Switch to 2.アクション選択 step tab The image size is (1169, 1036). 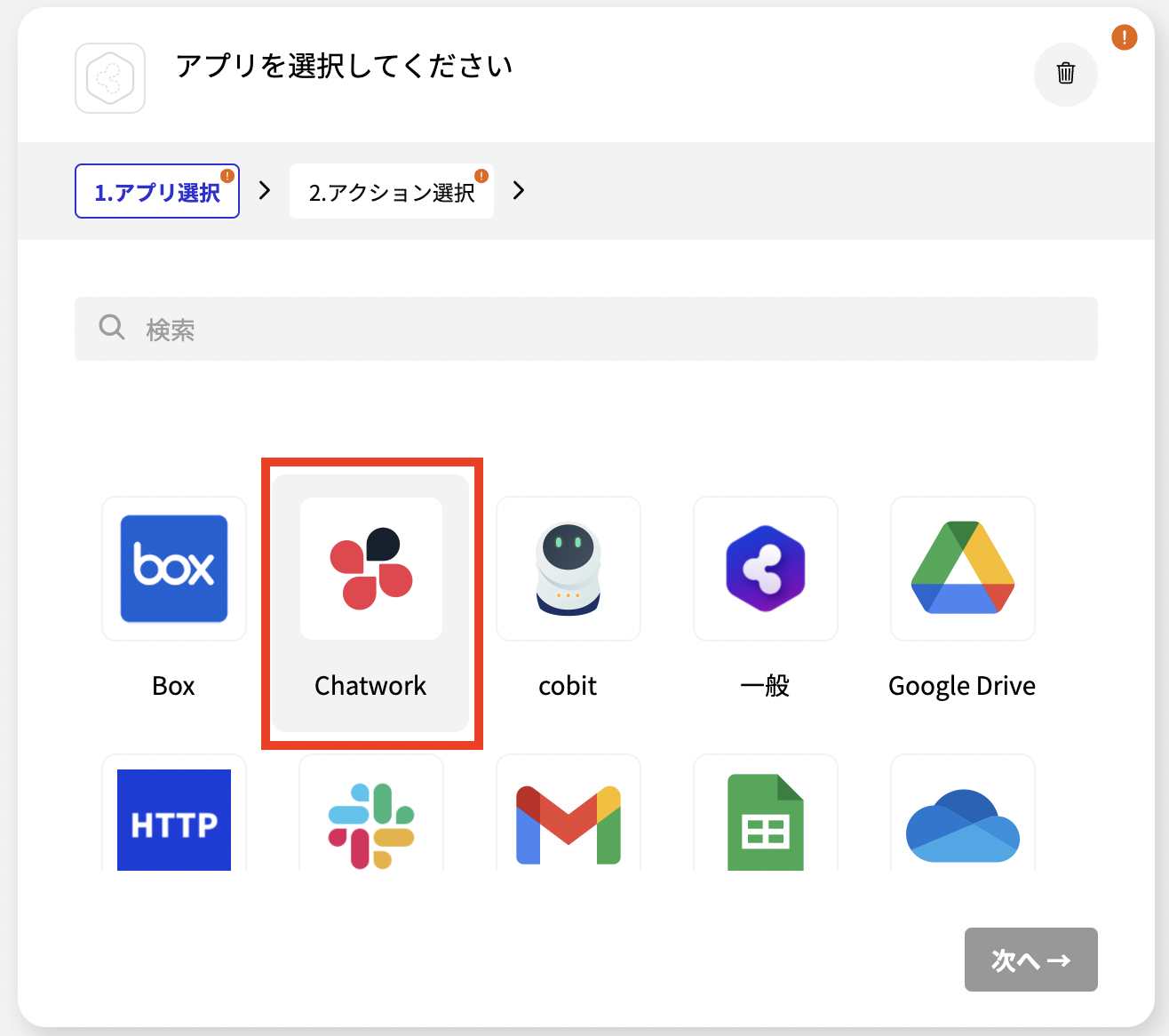[392, 191]
